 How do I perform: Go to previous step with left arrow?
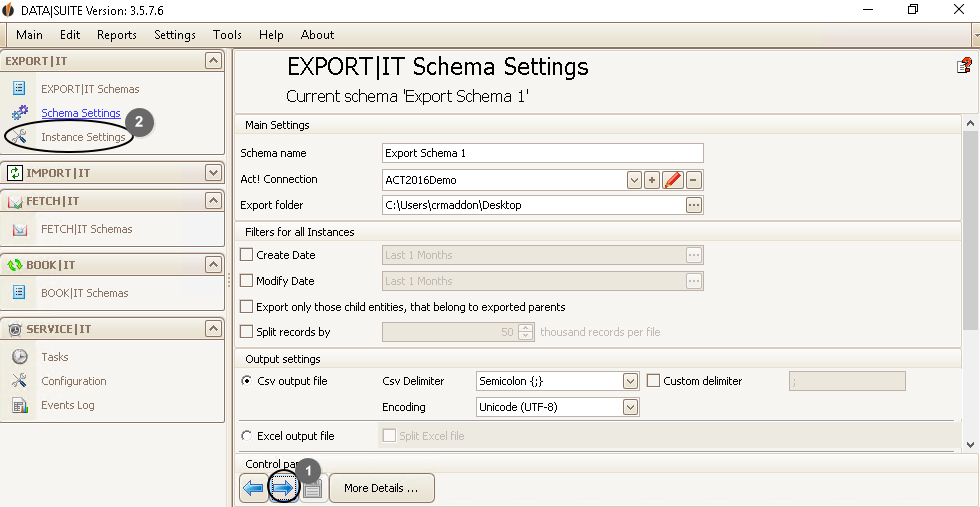pyautogui.click(x=254, y=488)
